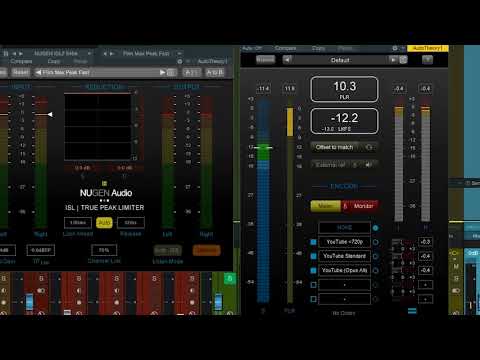Image resolution: width=480 pixels, height=360 pixels.
Task: Select the radio button beside NONE codec
Action: point(375,228)
